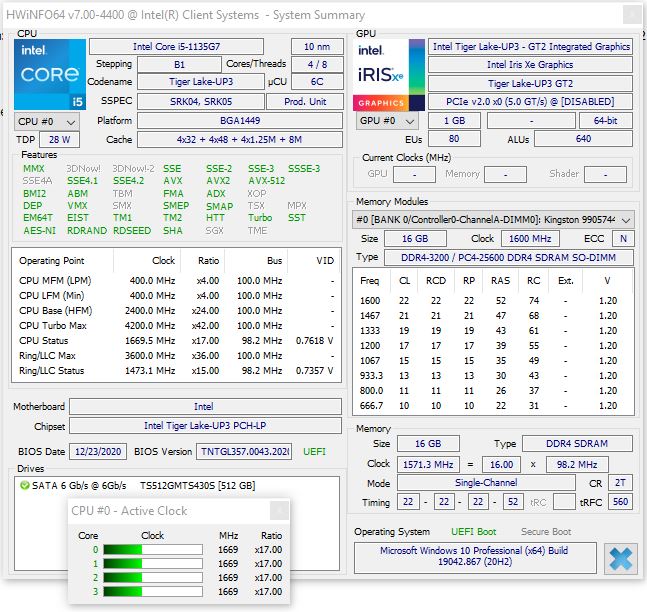
Task: Click the Prod. Unit field
Action: point(305,102)
